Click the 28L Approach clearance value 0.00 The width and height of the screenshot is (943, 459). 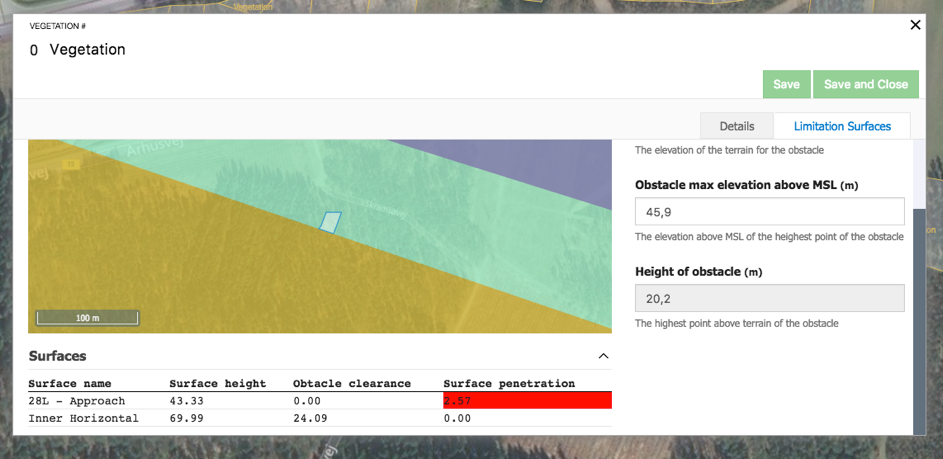(x=307, y=401)
